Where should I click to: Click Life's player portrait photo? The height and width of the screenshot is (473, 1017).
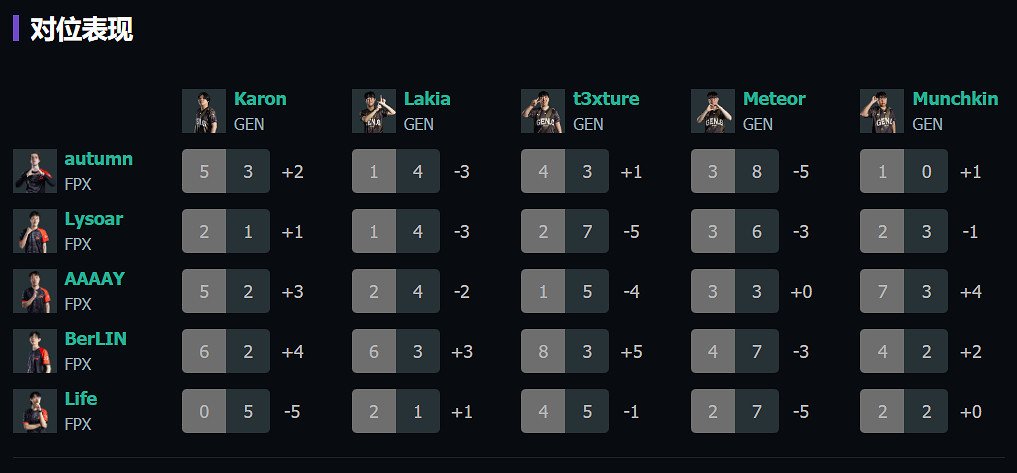tap(35, 411)
